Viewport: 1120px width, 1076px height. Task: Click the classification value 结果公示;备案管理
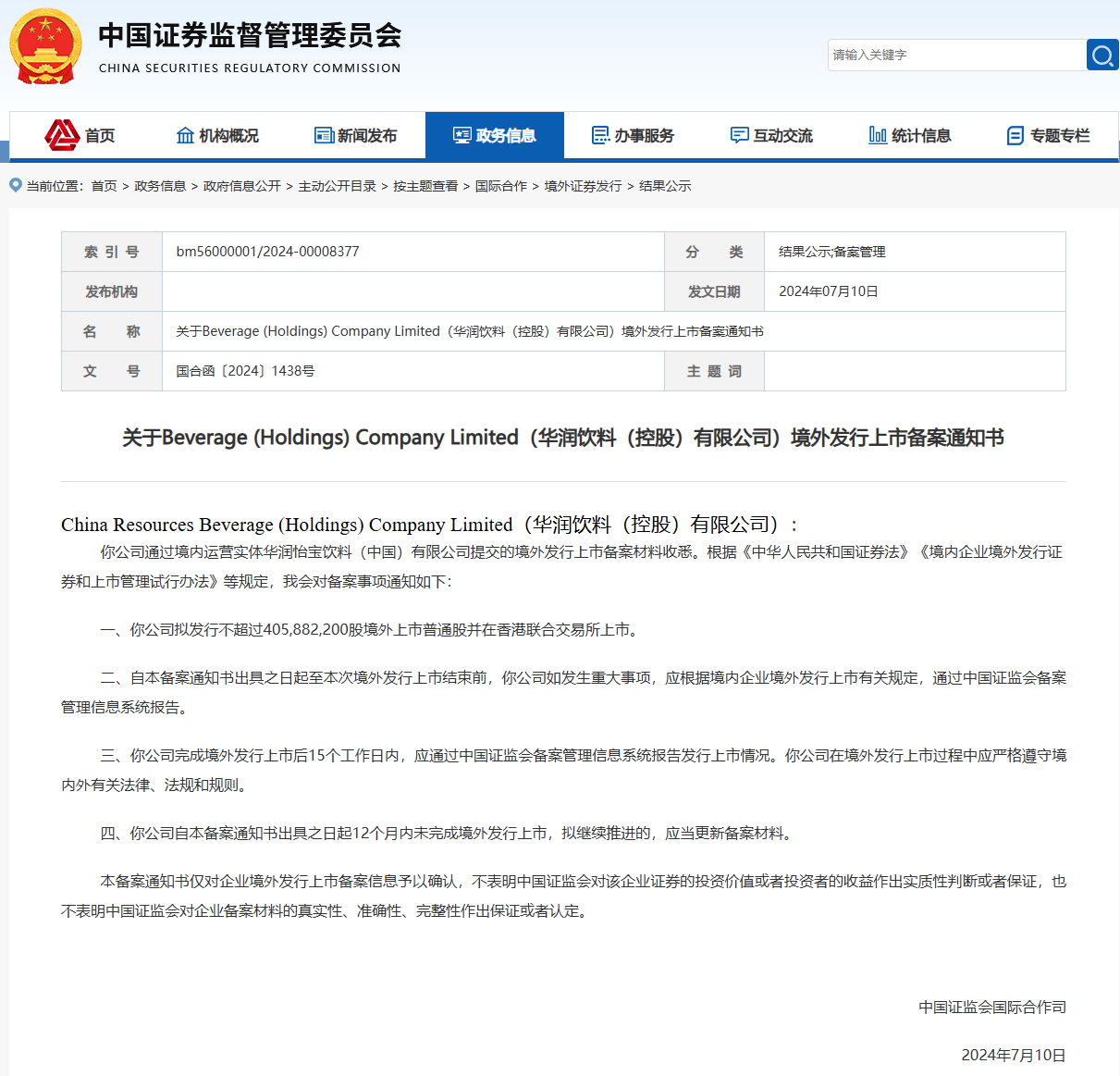click(x=831, y=252)
